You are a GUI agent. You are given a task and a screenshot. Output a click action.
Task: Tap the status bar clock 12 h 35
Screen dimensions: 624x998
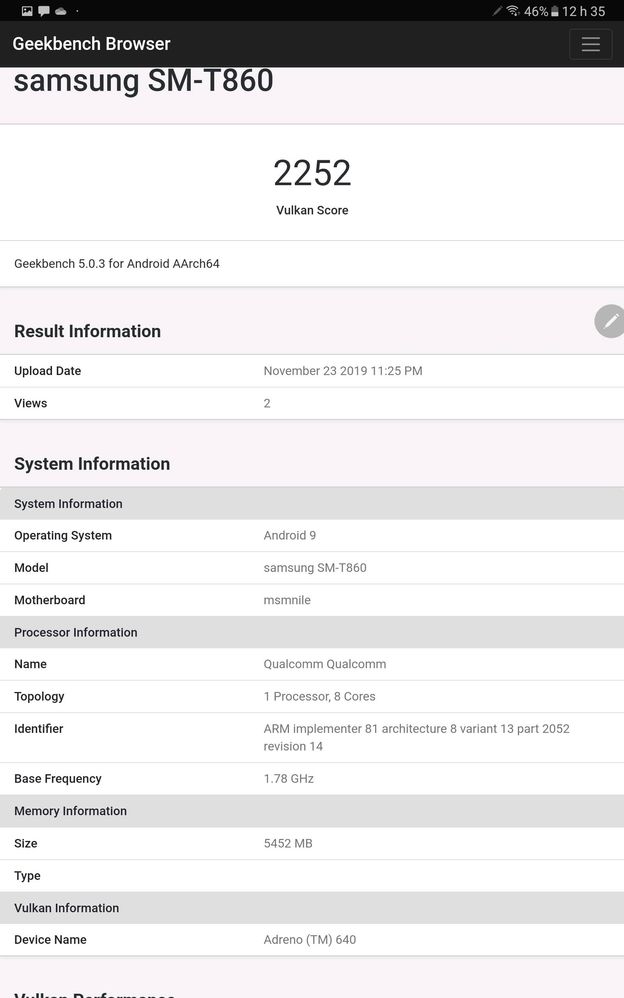(583, 11)
